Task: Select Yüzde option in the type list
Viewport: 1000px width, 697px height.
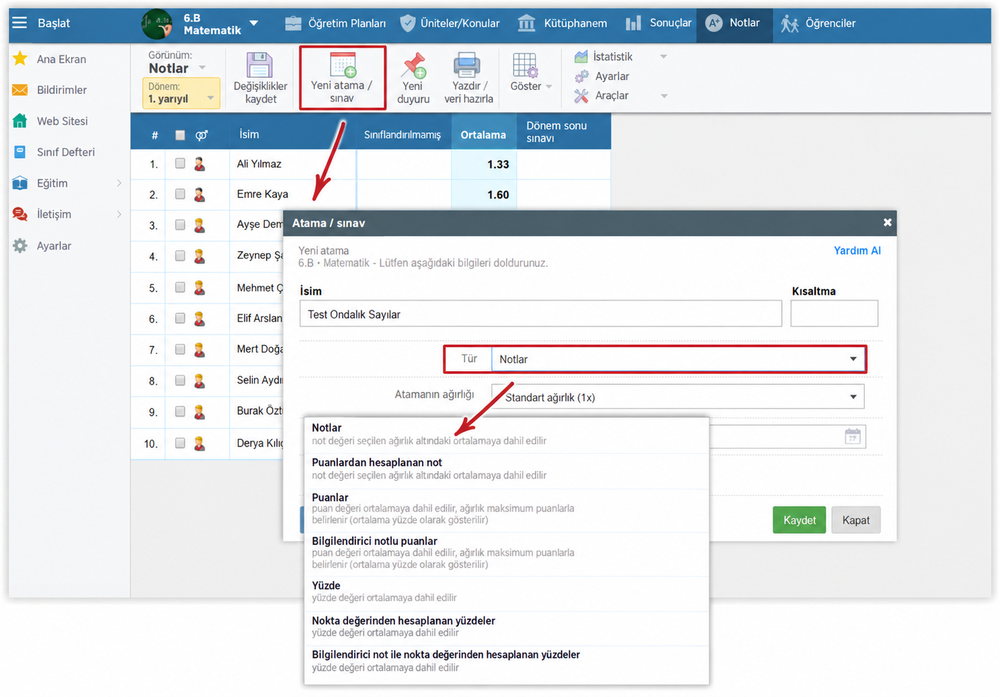Action: (506, 591)
